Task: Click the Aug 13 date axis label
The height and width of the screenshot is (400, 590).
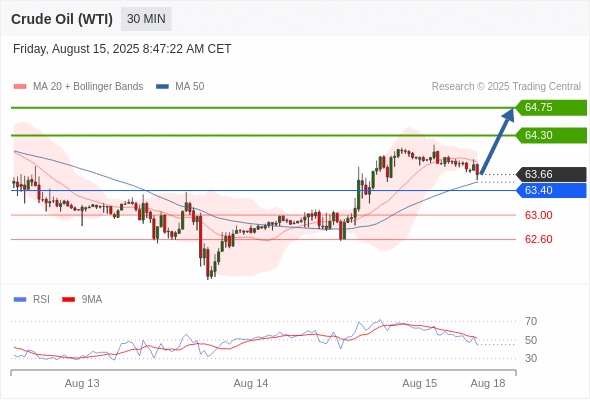Action: [82, 383]
